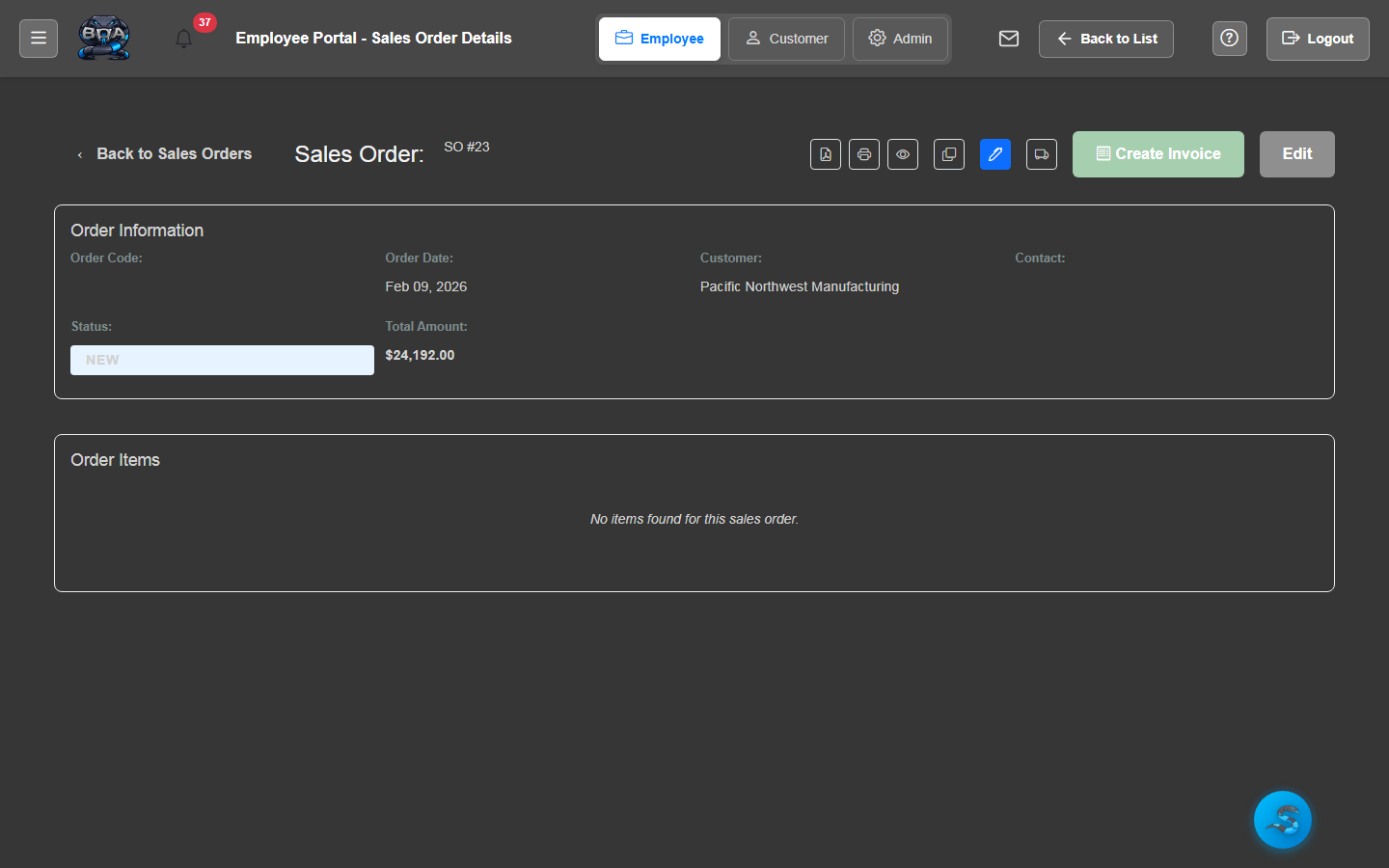Duplicate the sales order
Image resolution: width=1389 pixels, height=868 pixels.
(948, 154)
